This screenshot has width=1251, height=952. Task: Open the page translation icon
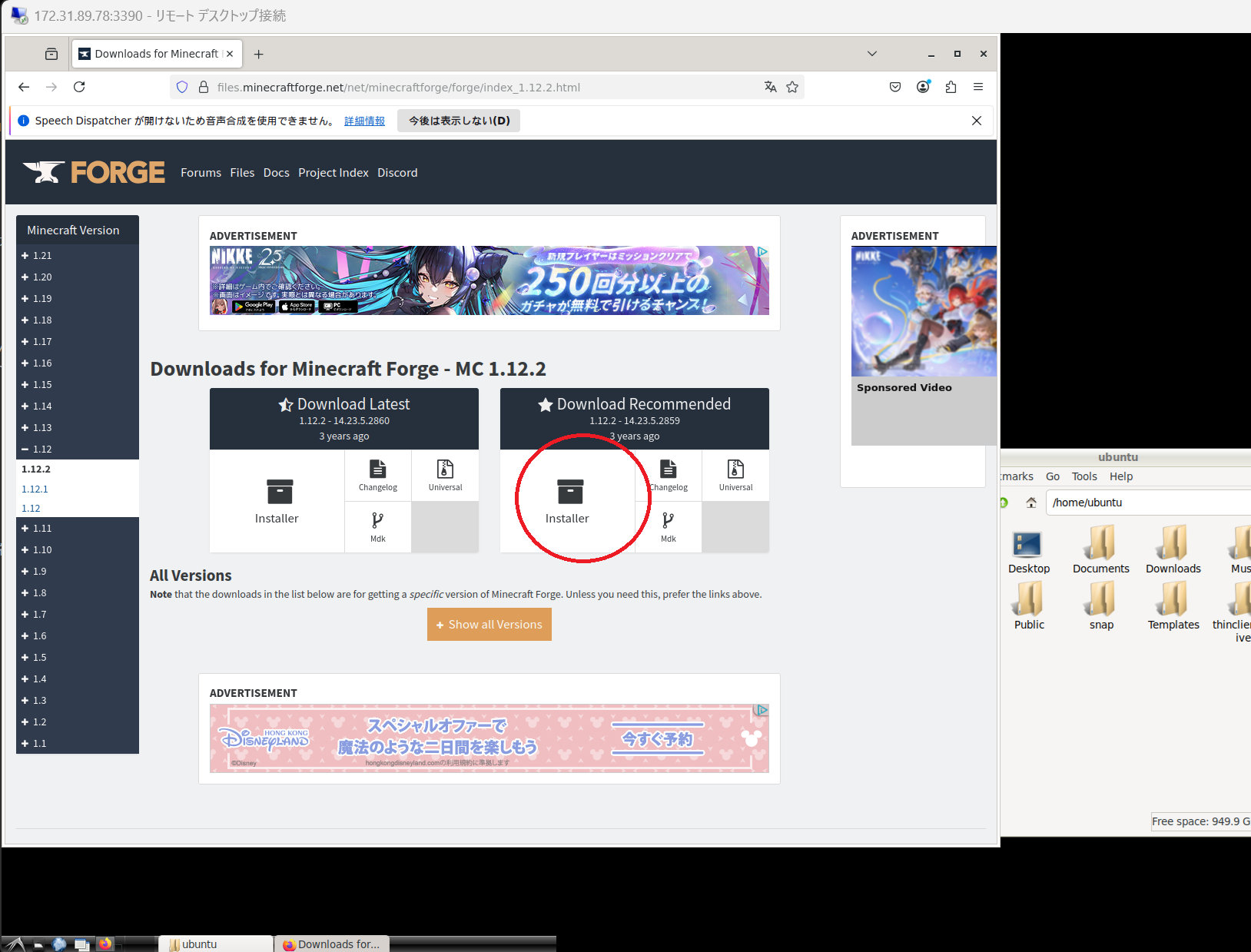click(x=771, y=87)
